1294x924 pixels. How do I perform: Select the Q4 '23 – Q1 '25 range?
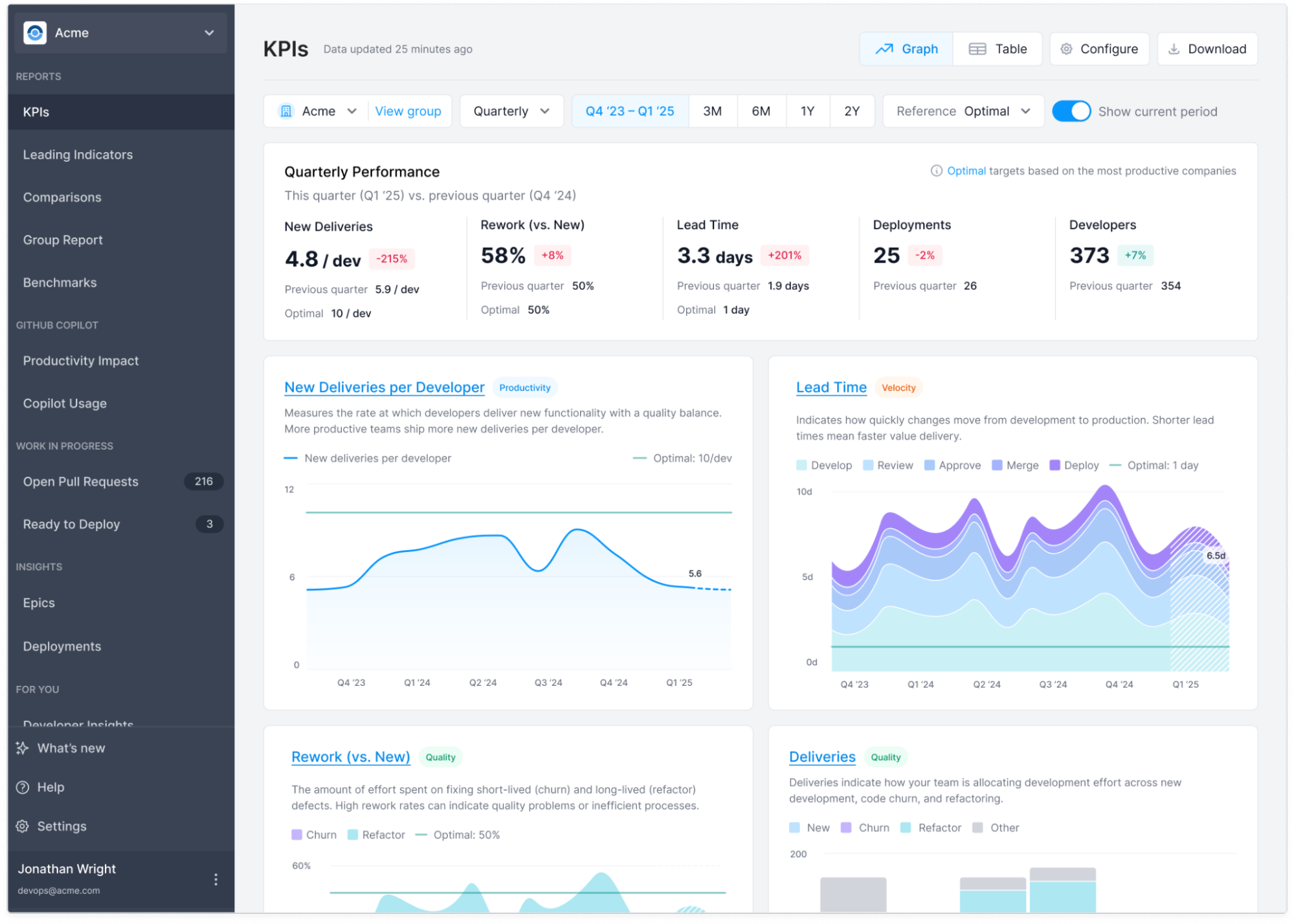point(630,111)
